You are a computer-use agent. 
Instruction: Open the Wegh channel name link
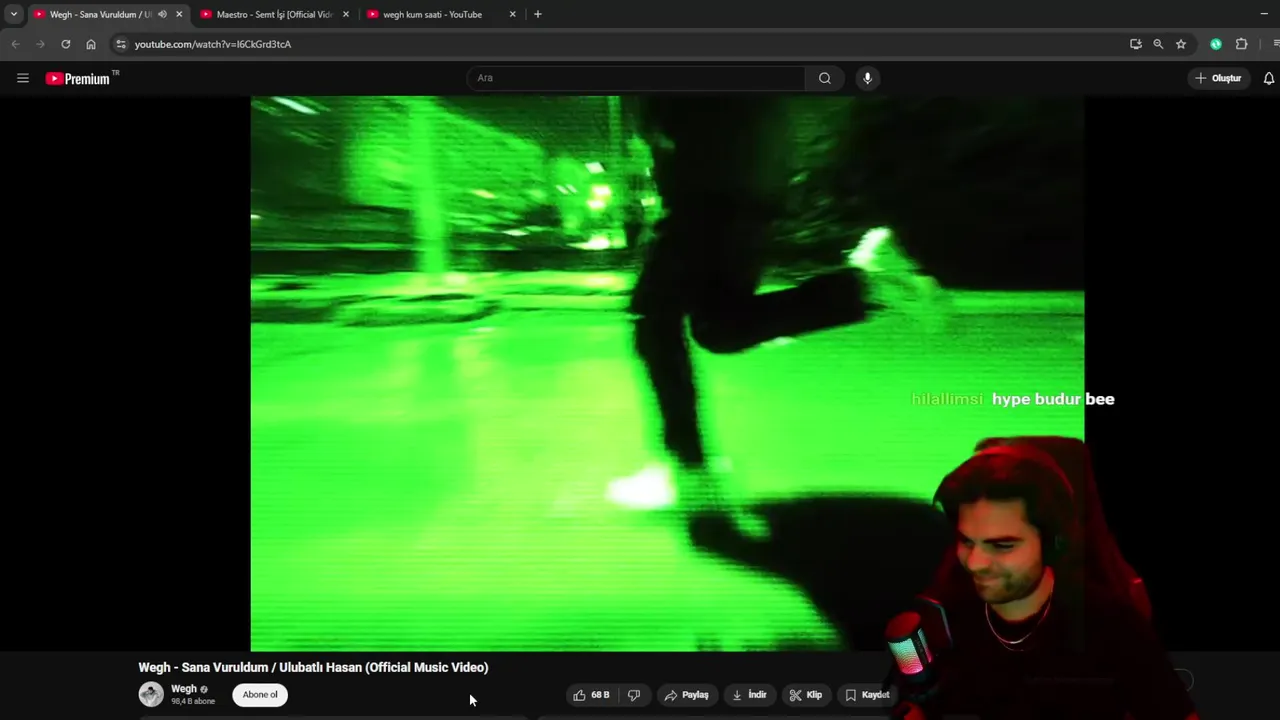pyautogui.click(x=184, y=689)
